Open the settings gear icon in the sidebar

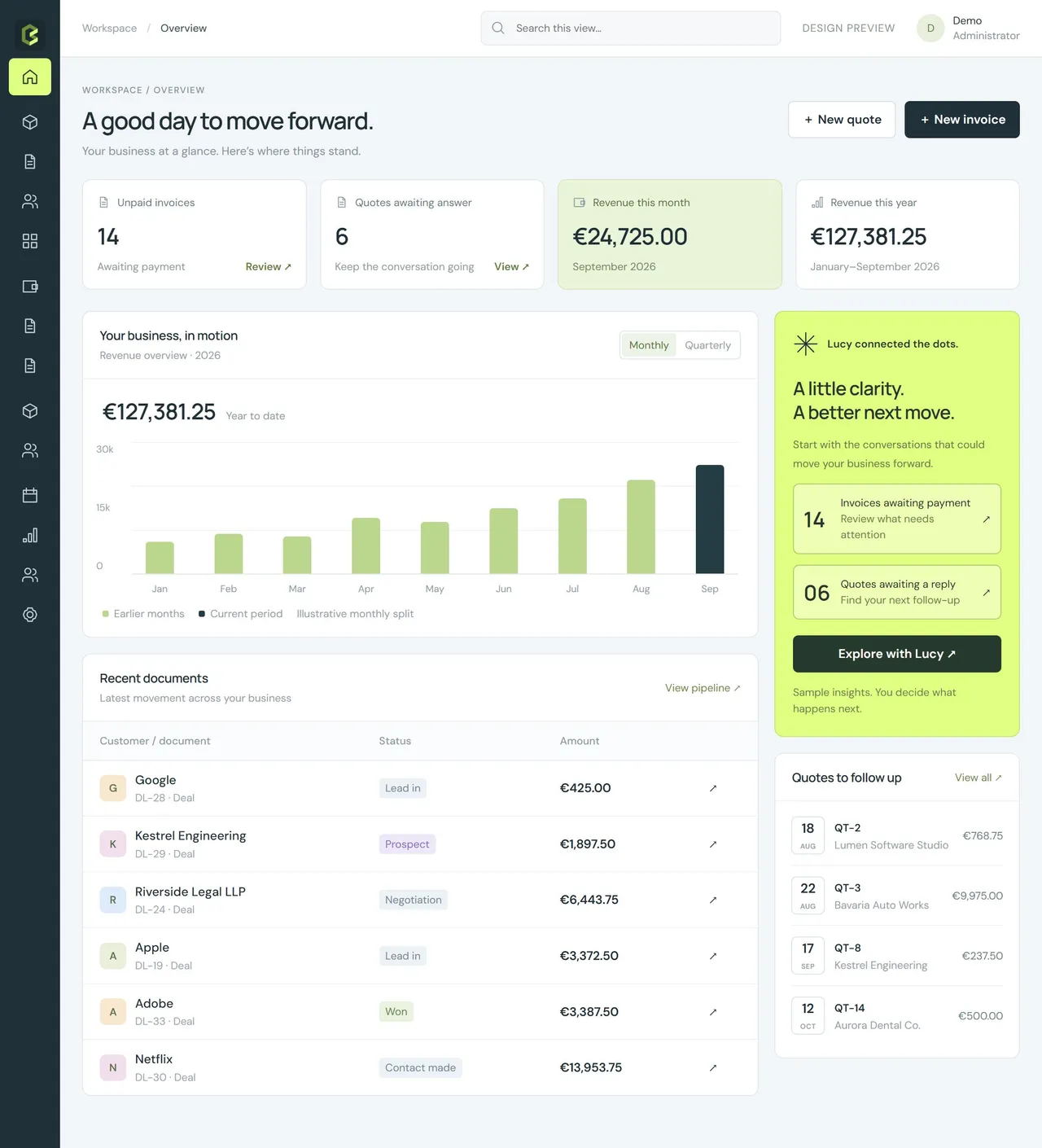[x=30, y=615]
